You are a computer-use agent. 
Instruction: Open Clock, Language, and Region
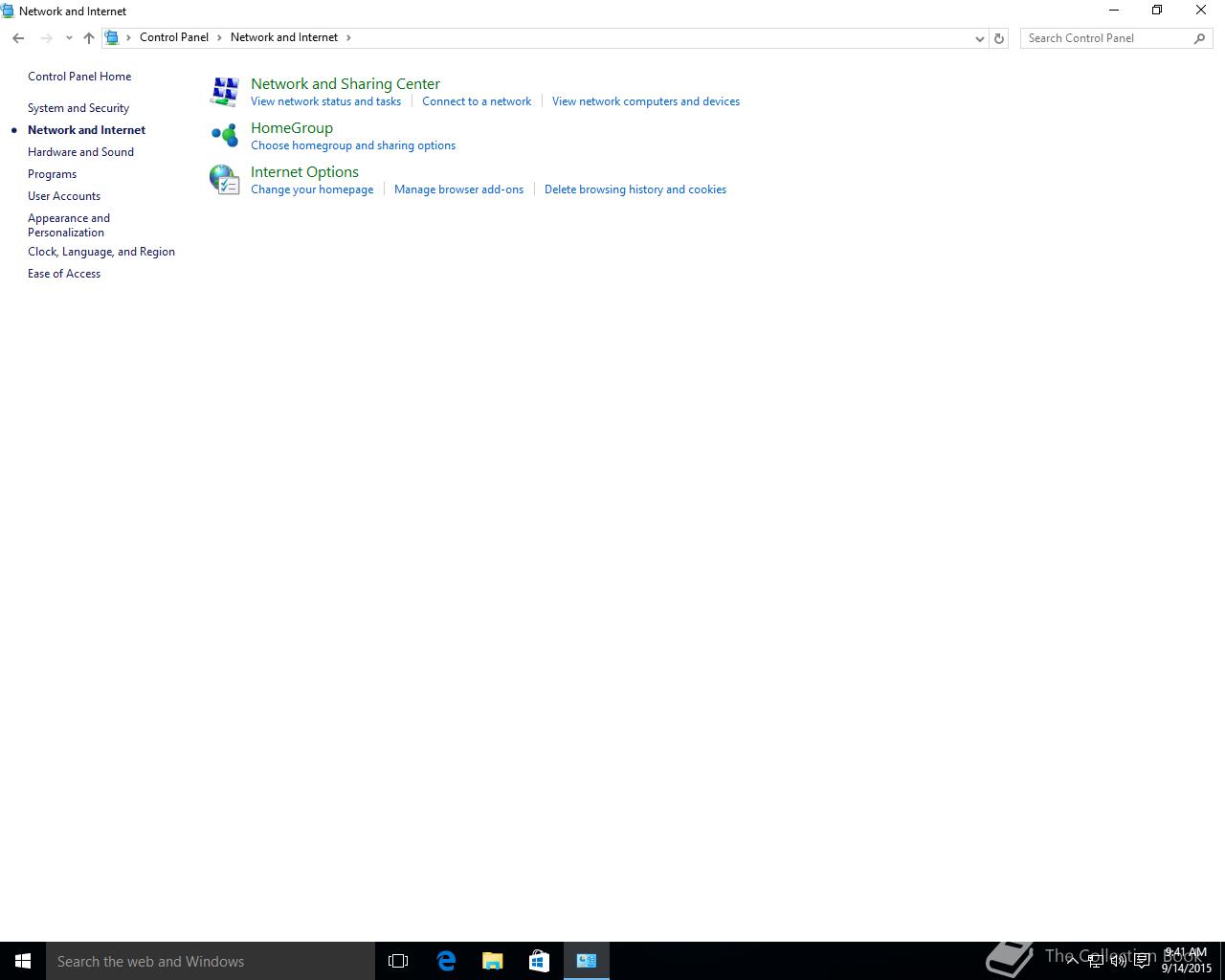point(101,252)
